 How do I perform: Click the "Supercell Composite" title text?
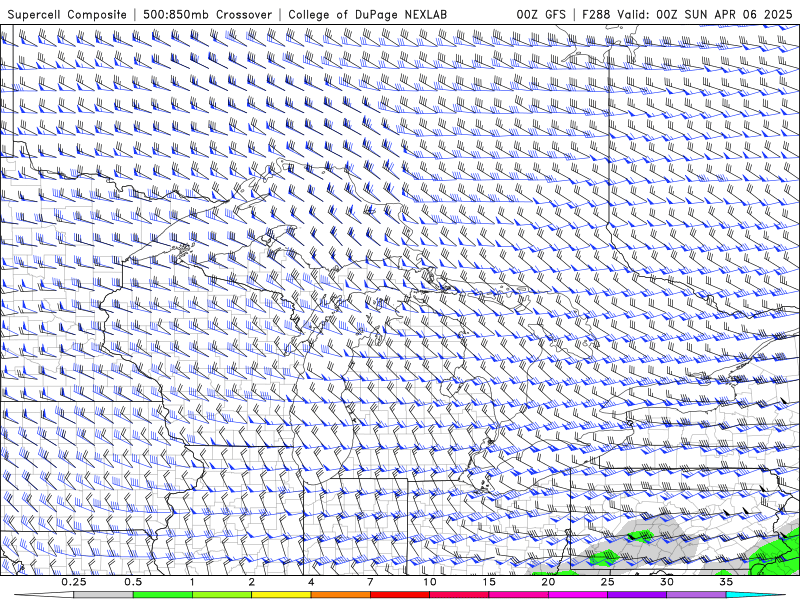point(67,15)
